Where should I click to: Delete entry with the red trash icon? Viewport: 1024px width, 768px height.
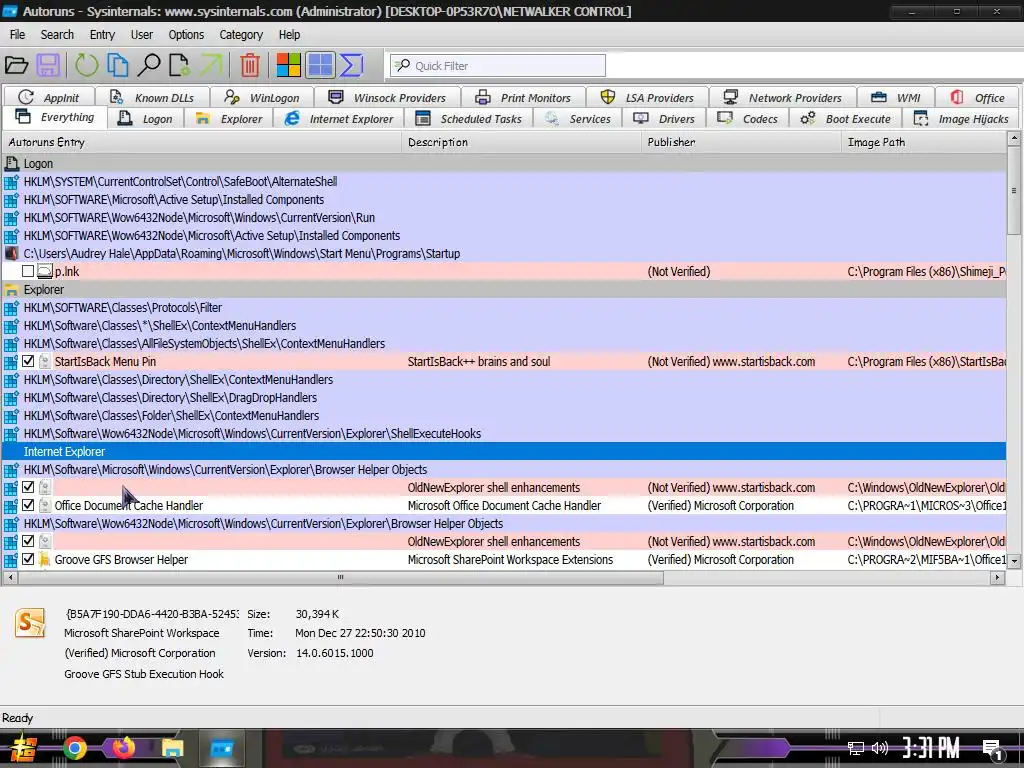[x=249, y=65]
